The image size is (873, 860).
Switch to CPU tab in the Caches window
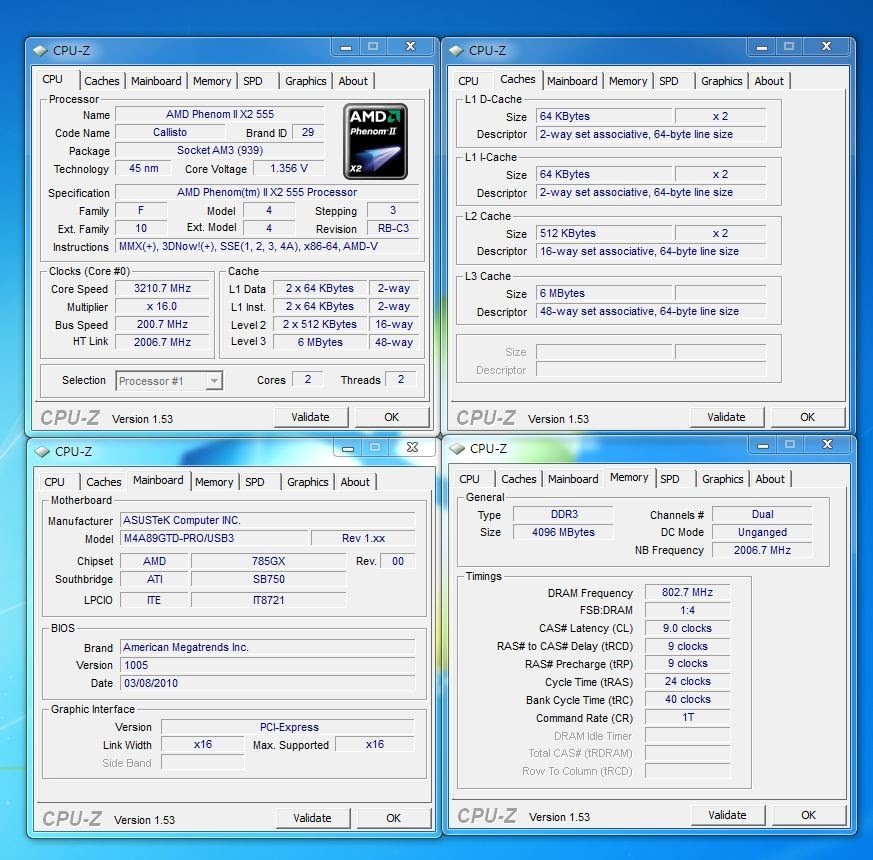[468, 81]
